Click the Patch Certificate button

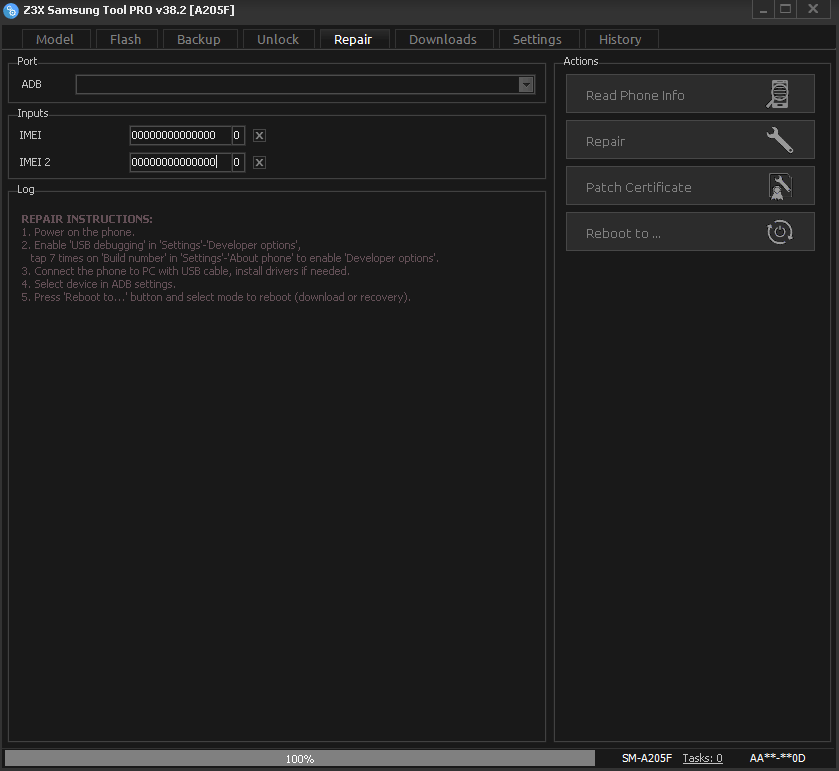[690, 186]
